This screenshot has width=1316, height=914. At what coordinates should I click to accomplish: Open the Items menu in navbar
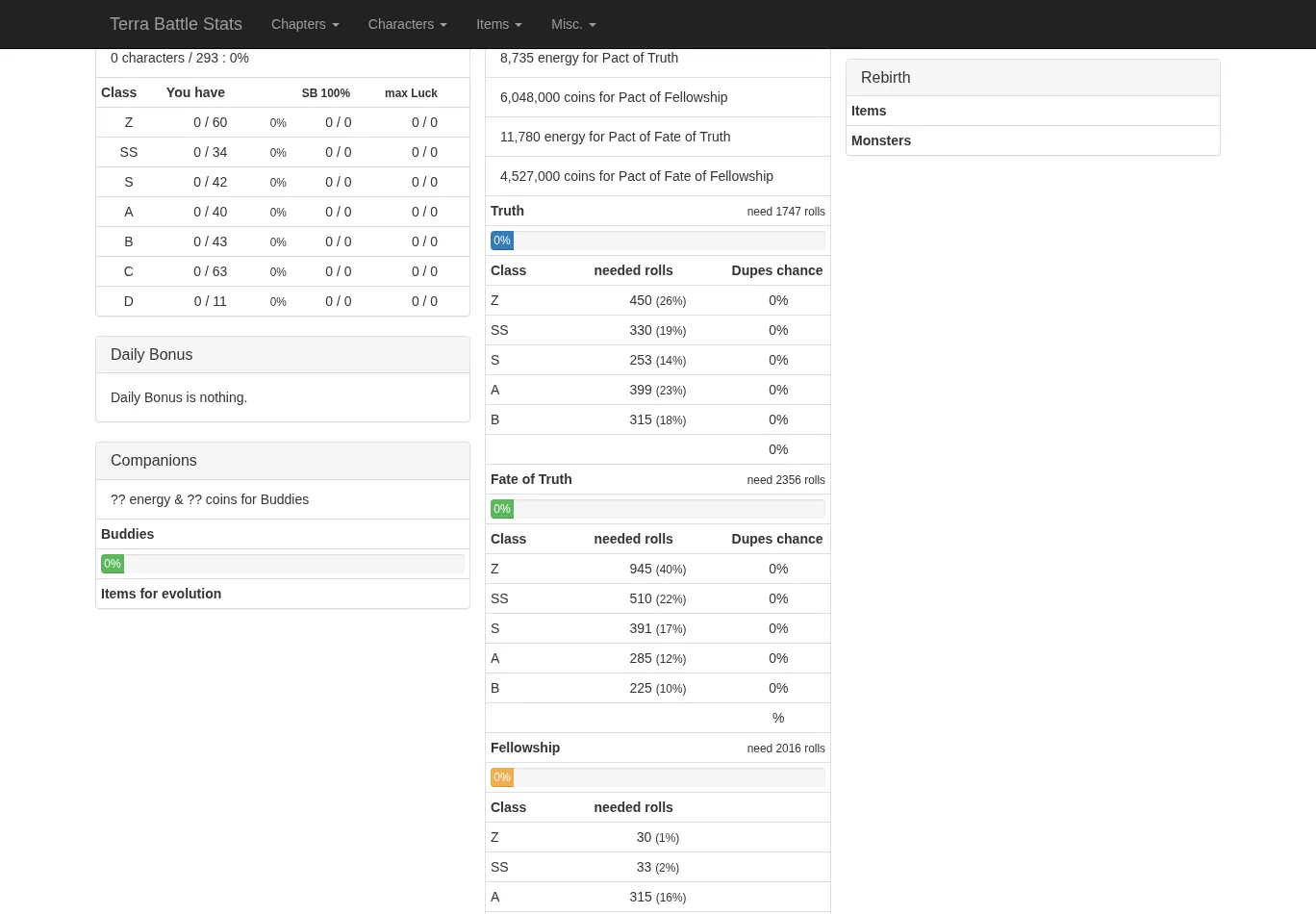coord(498,24)
